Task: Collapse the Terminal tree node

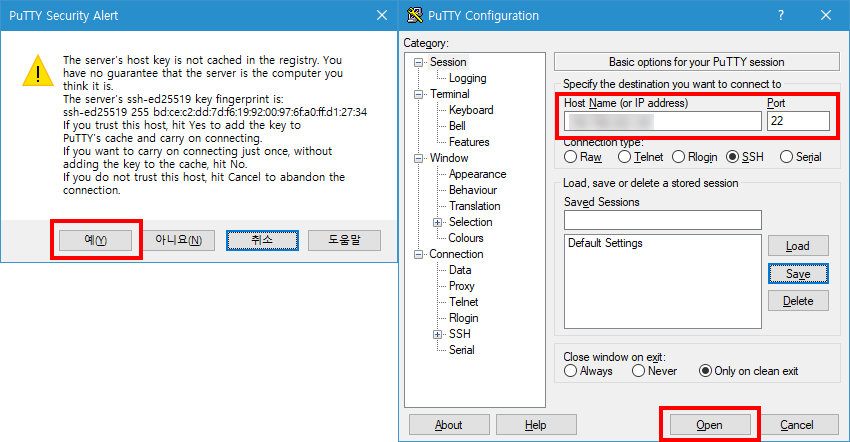Action: [x=418, y=94]
